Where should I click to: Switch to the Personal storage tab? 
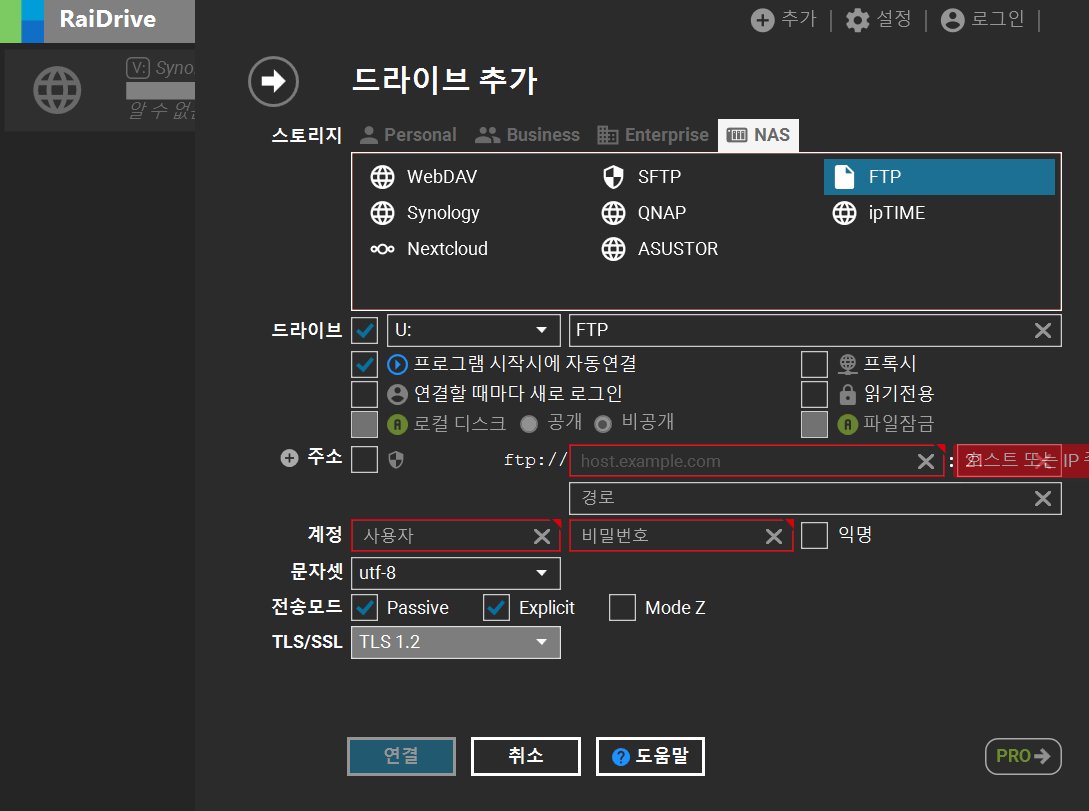[x=408, y=135]
